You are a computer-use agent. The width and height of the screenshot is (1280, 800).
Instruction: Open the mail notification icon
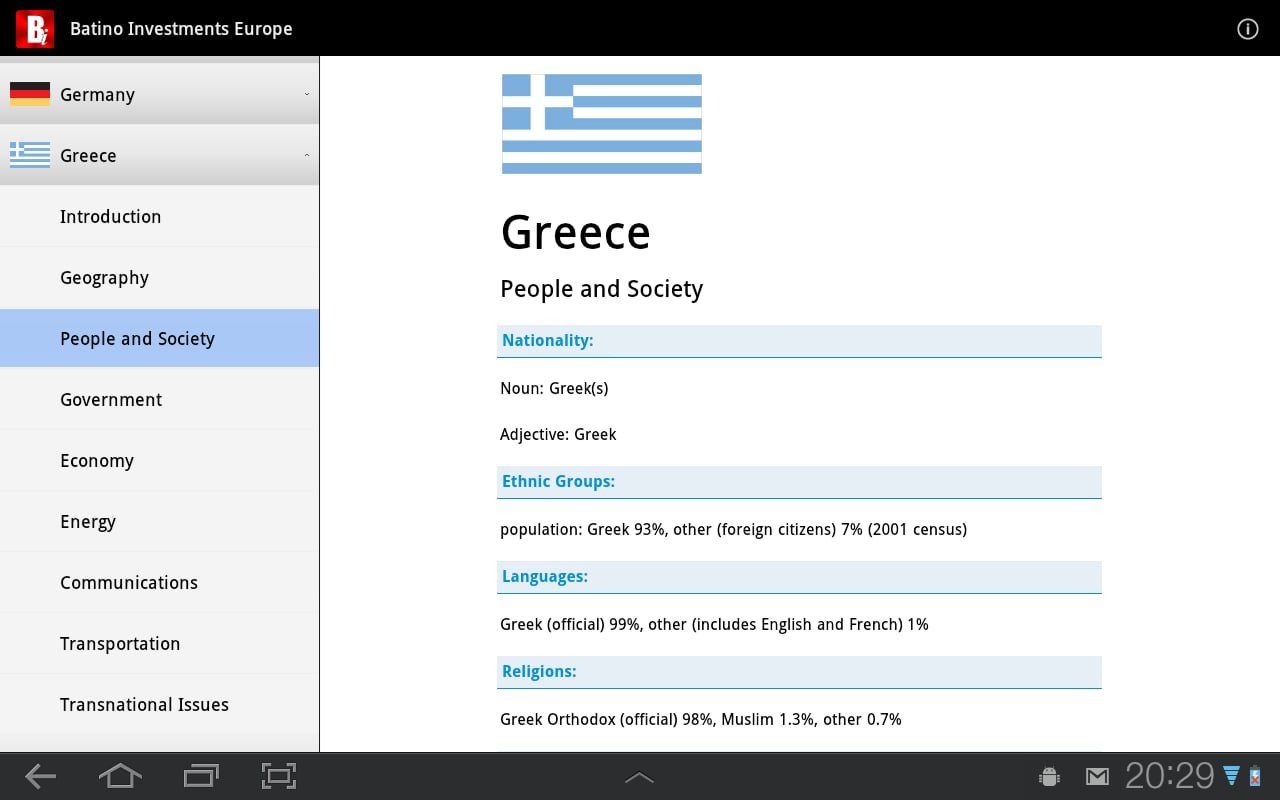tap(1097, 776)
